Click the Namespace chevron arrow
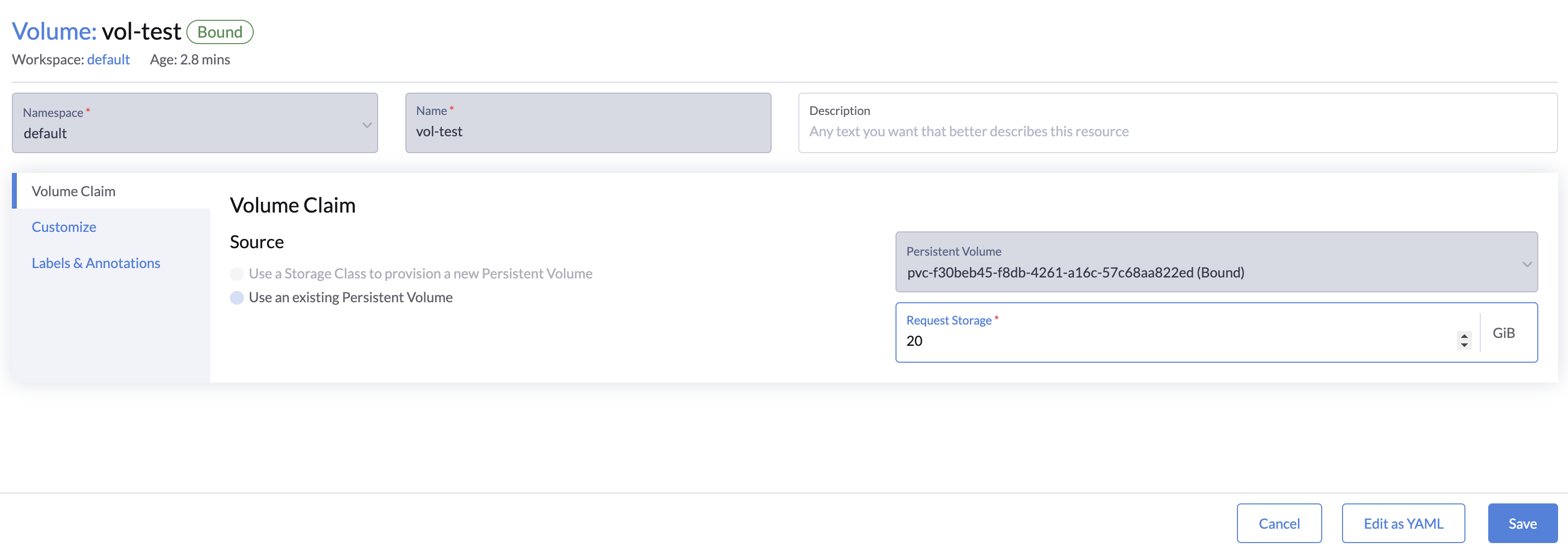Screen dimensions: 1568x549 (x=367, y=125)
